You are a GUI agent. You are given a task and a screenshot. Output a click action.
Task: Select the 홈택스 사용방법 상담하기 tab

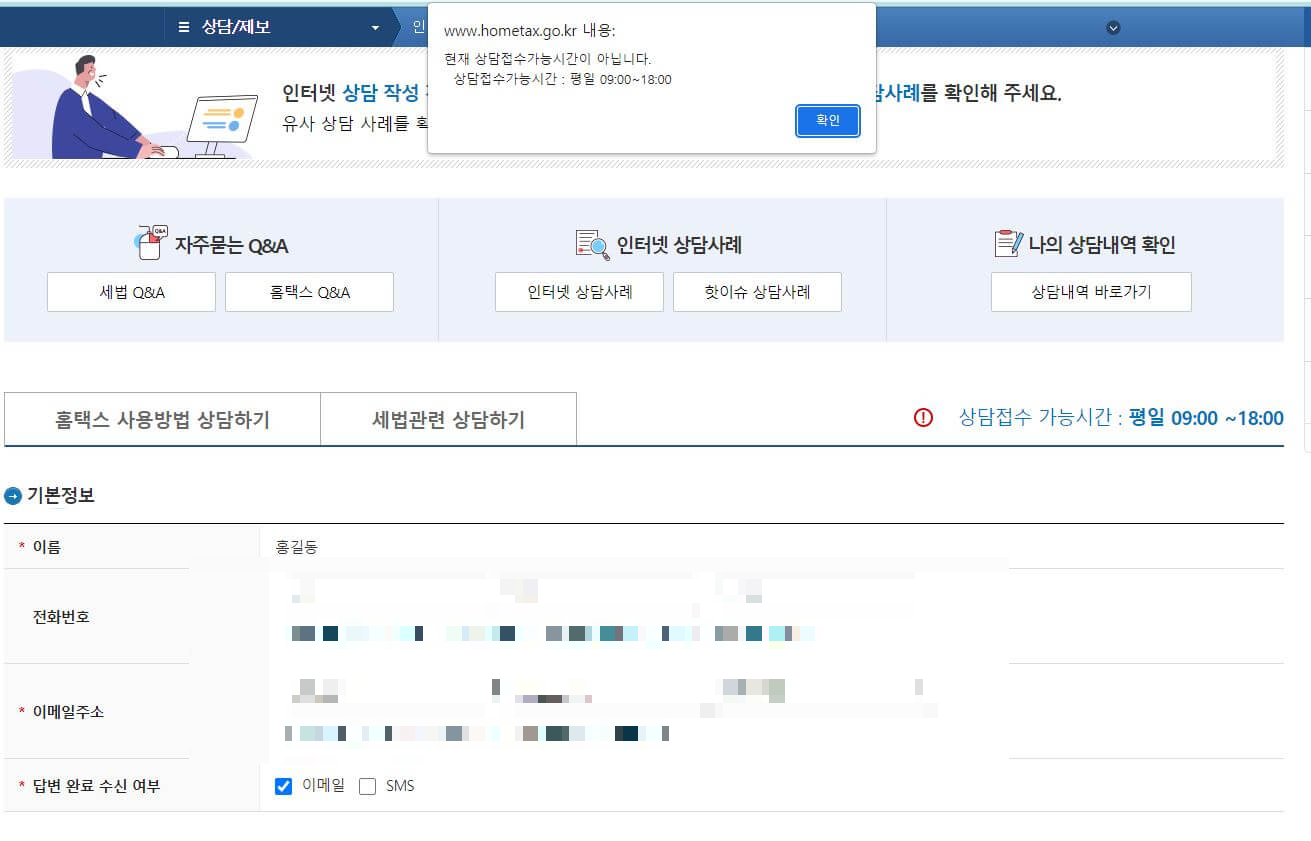pos(160,419)
